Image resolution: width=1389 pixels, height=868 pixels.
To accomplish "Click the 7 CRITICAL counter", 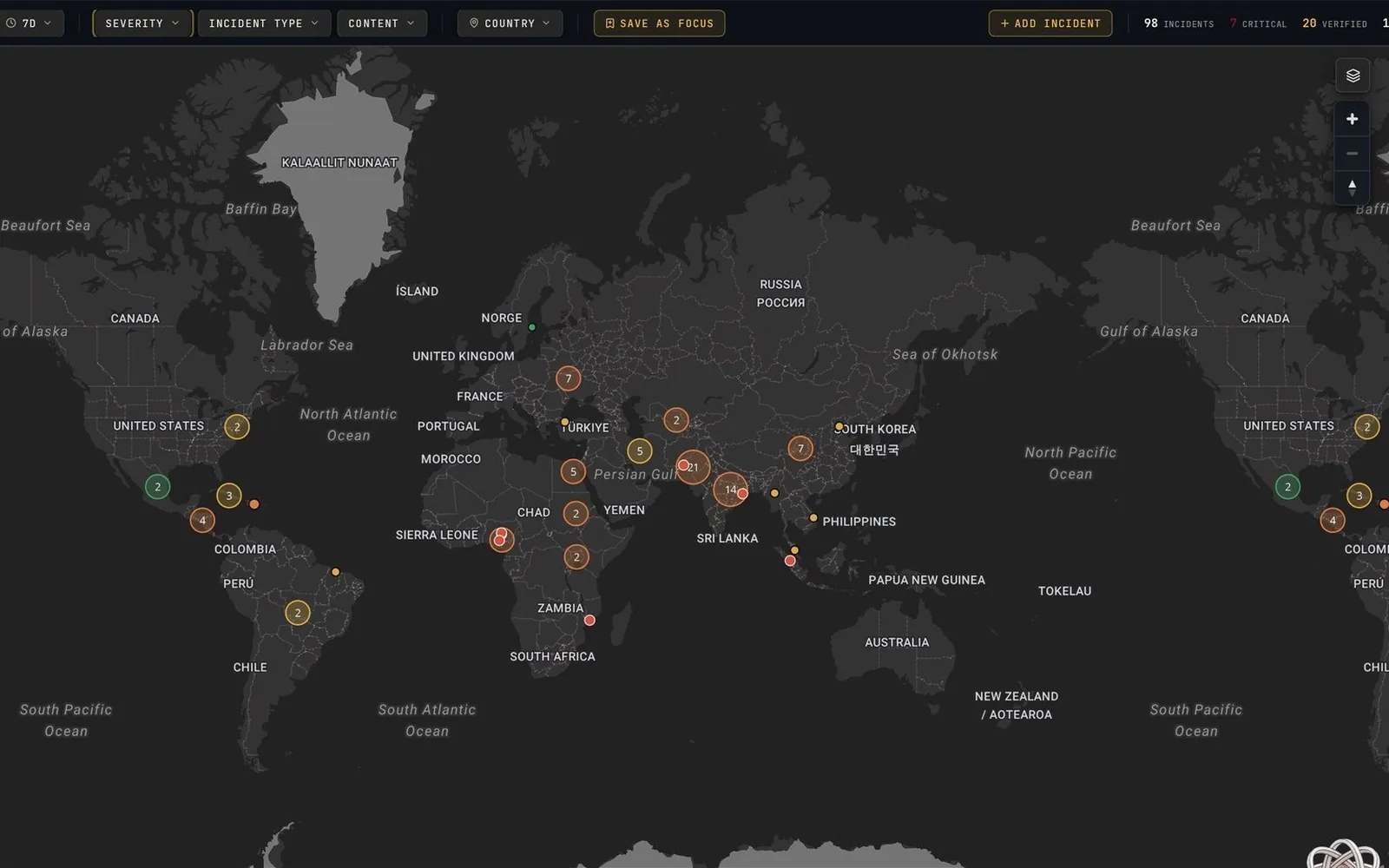I will (1258, 23).
